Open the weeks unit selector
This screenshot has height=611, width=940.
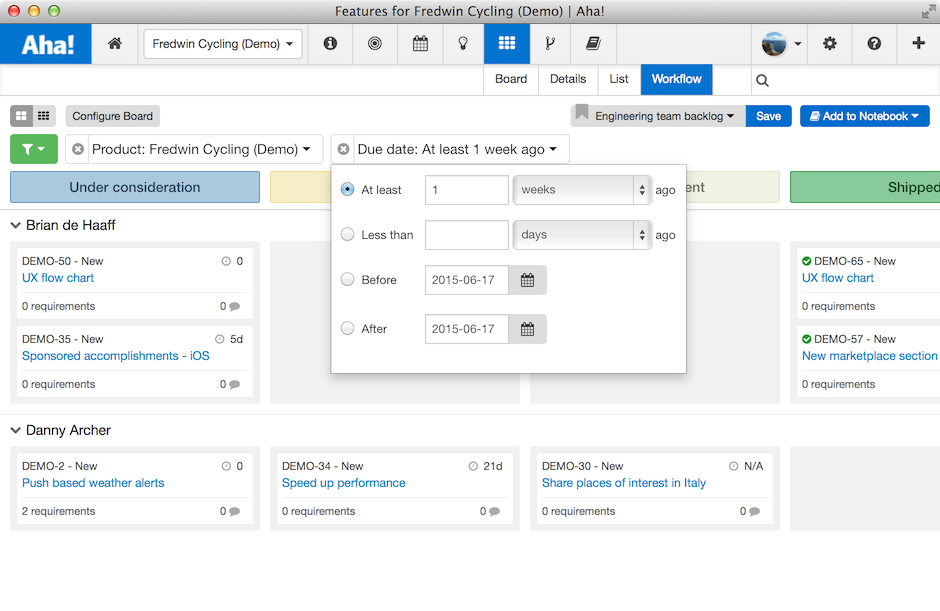click(x=582, y=189)
